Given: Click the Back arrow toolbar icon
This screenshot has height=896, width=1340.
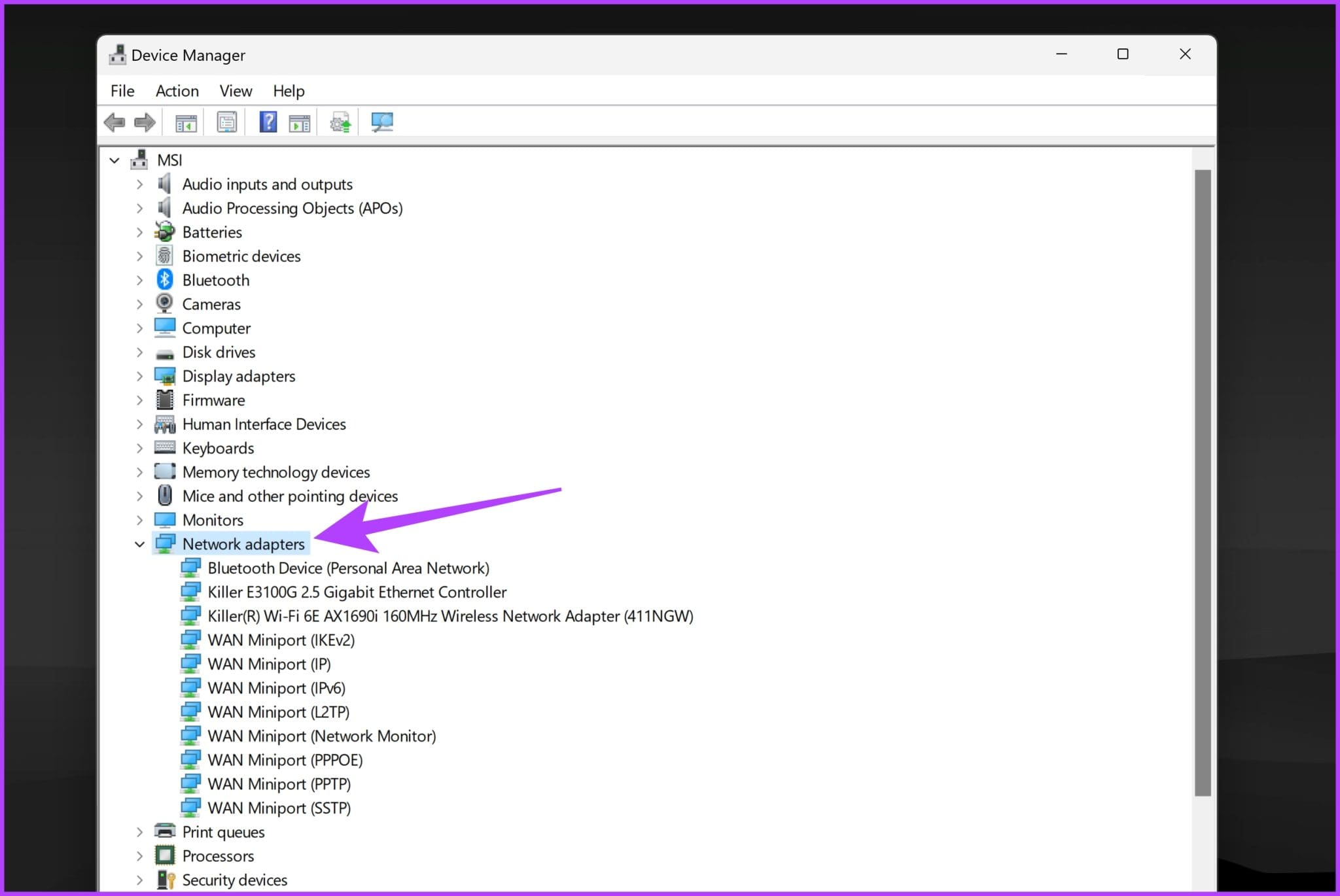Looking at the screenshot, I should click(x=115, y=122).
